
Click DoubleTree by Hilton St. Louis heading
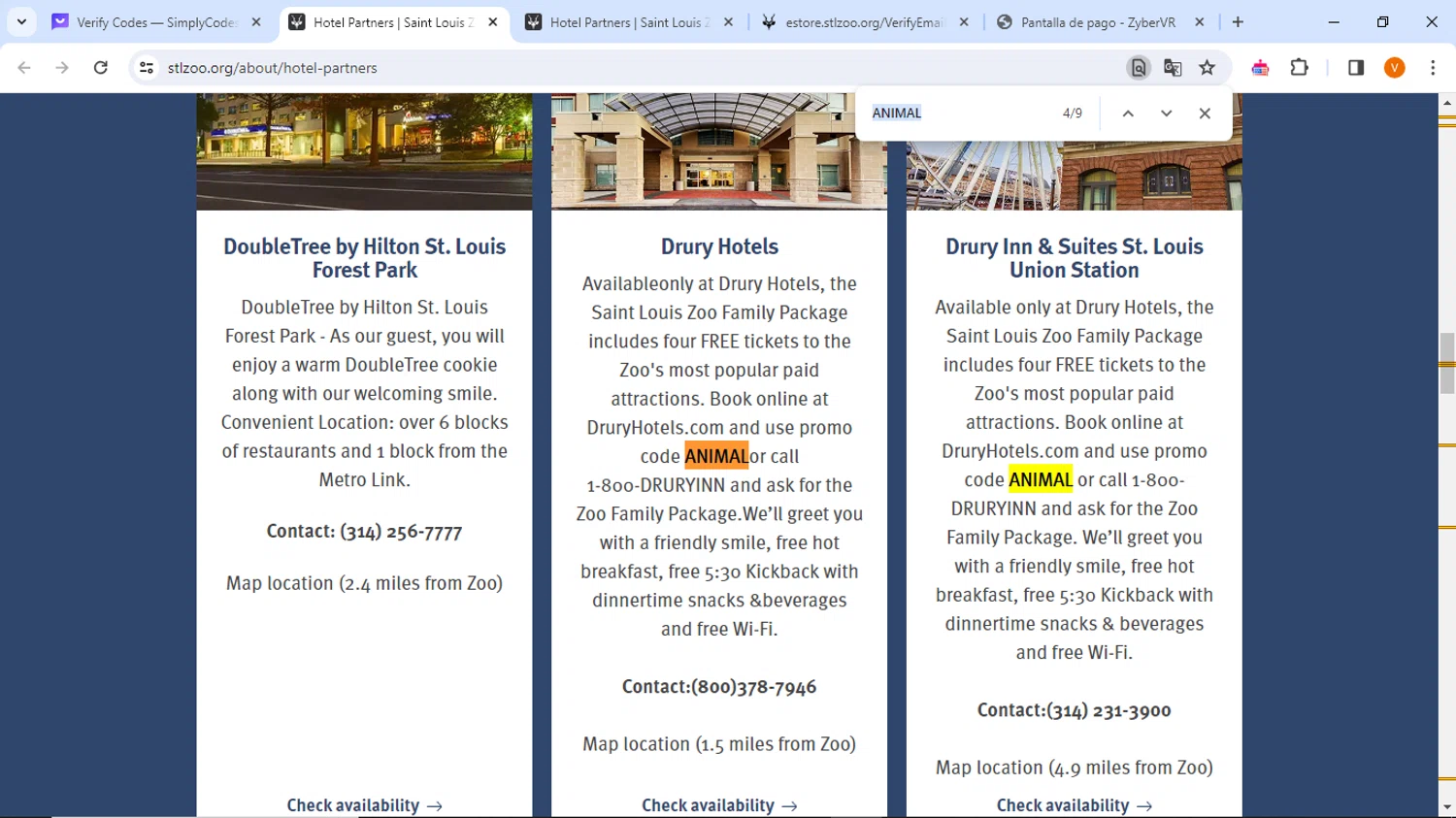(x=364, y=258)
